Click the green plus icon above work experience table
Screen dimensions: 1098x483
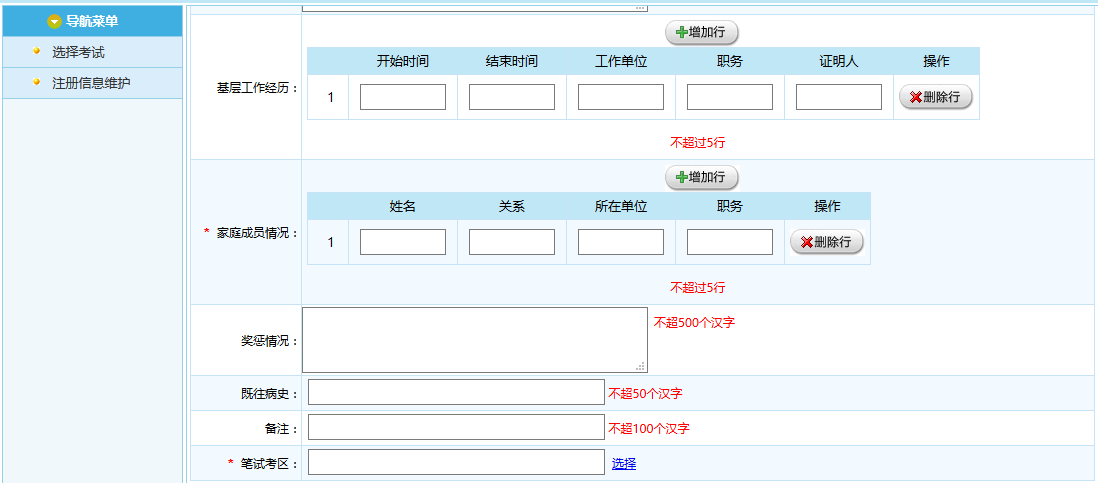(682, 33)
